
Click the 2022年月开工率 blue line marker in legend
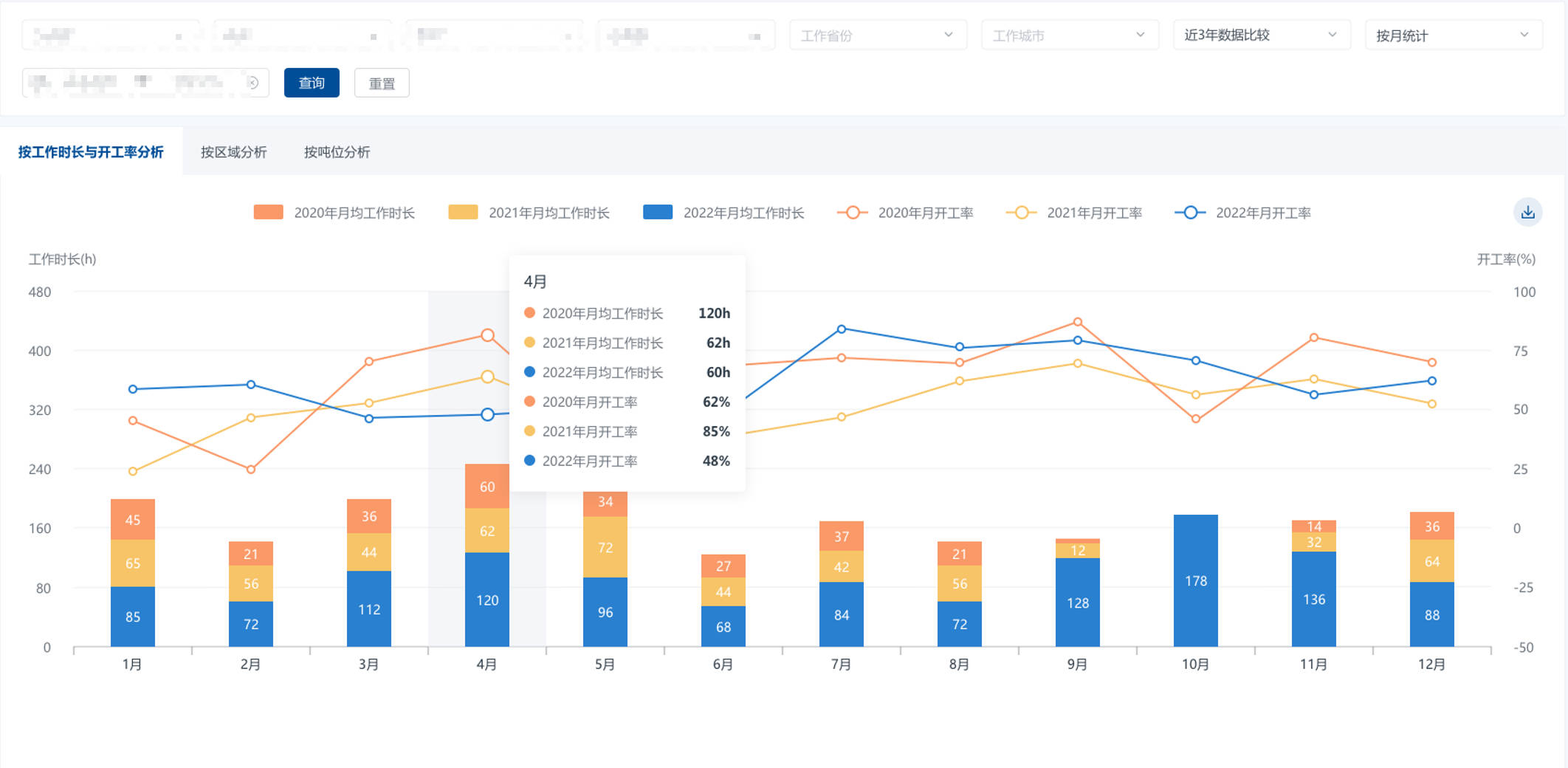click(1190, 213)
